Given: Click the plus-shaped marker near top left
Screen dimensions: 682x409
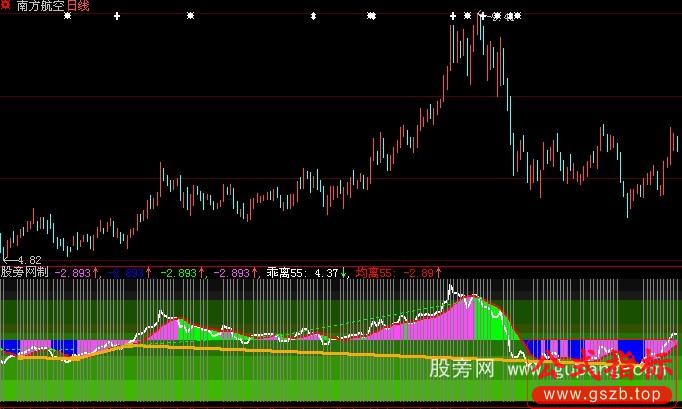Looking at the screenshot, I should pos(118,17).
